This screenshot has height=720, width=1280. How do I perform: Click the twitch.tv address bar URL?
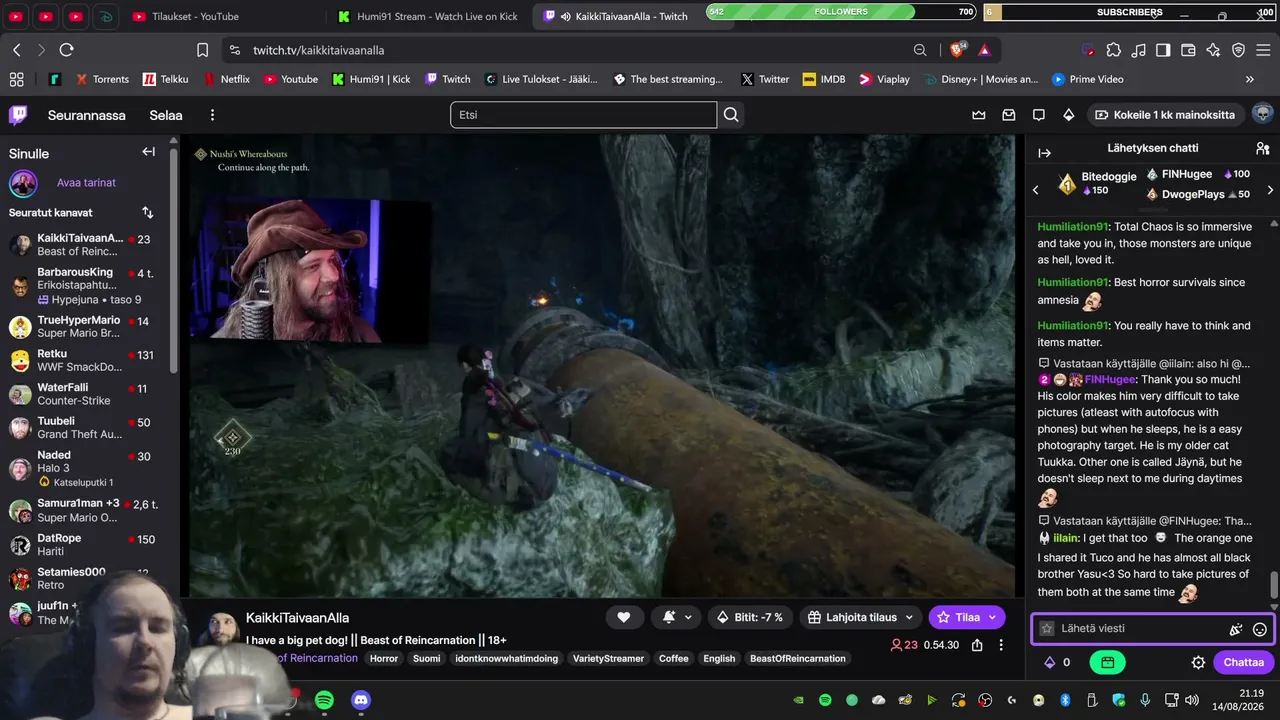(x=319, y=50)
